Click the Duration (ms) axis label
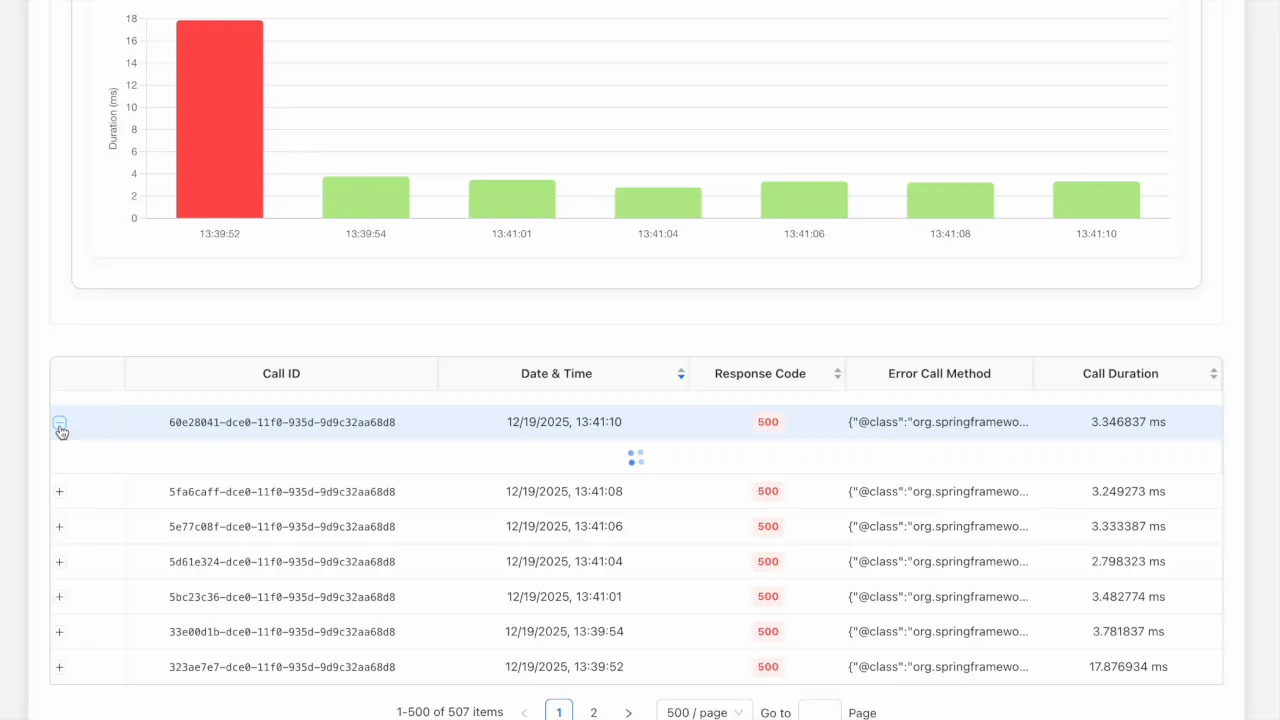 pos(112,118)
